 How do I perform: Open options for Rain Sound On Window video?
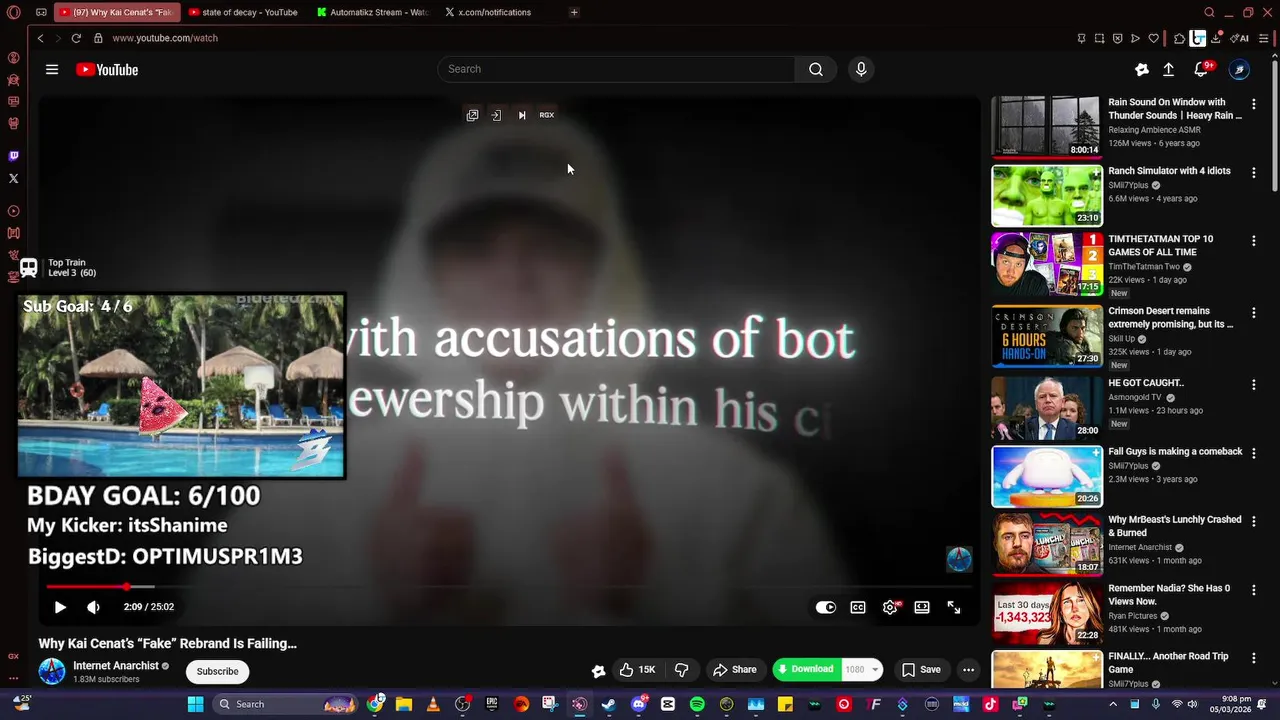pos(1254,104)
